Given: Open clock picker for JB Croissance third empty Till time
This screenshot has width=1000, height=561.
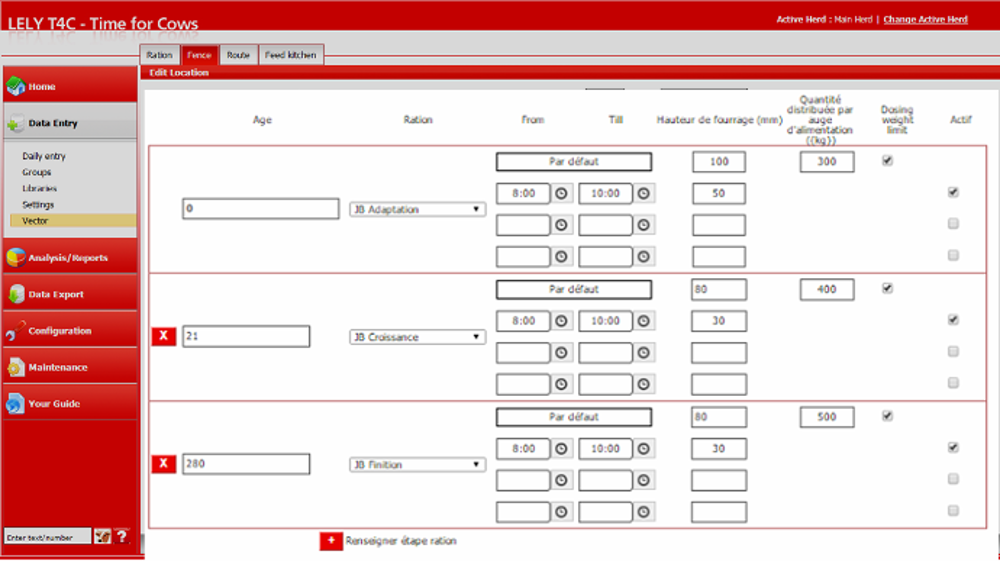Looking at the screenshot, I should coord(643,384).
